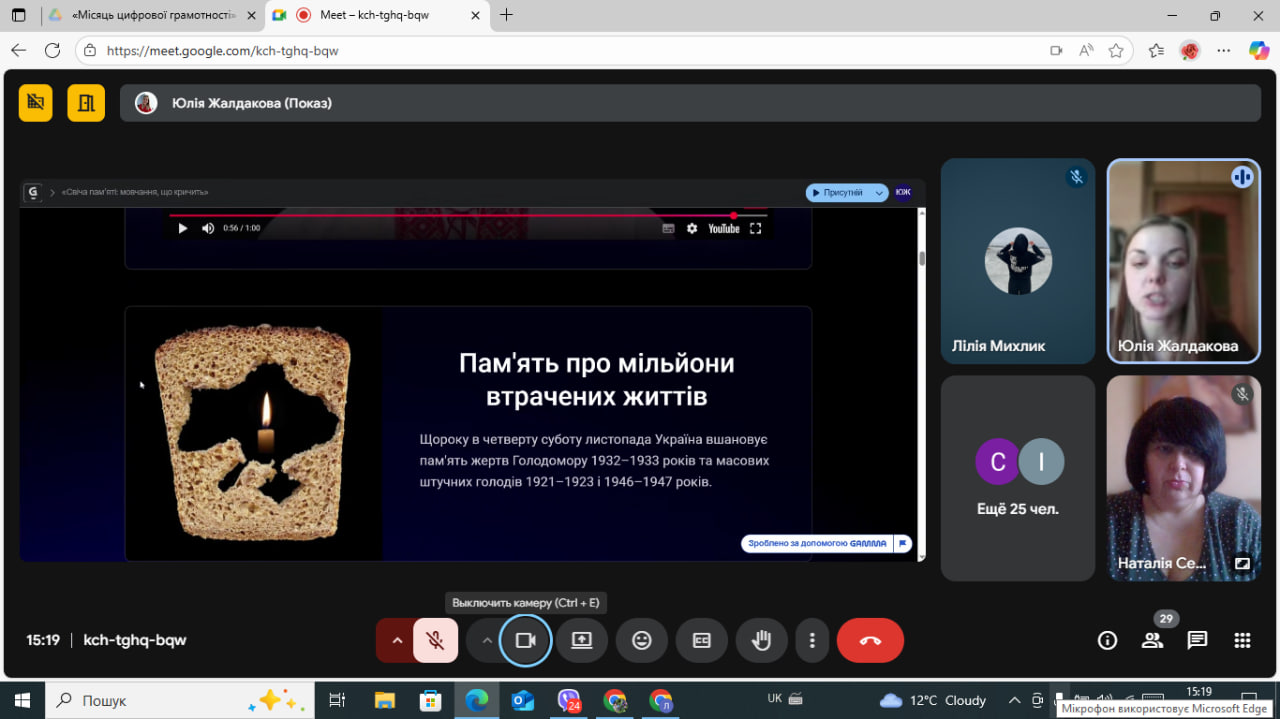Open the participants list icon

click(x=1153, y=641)
